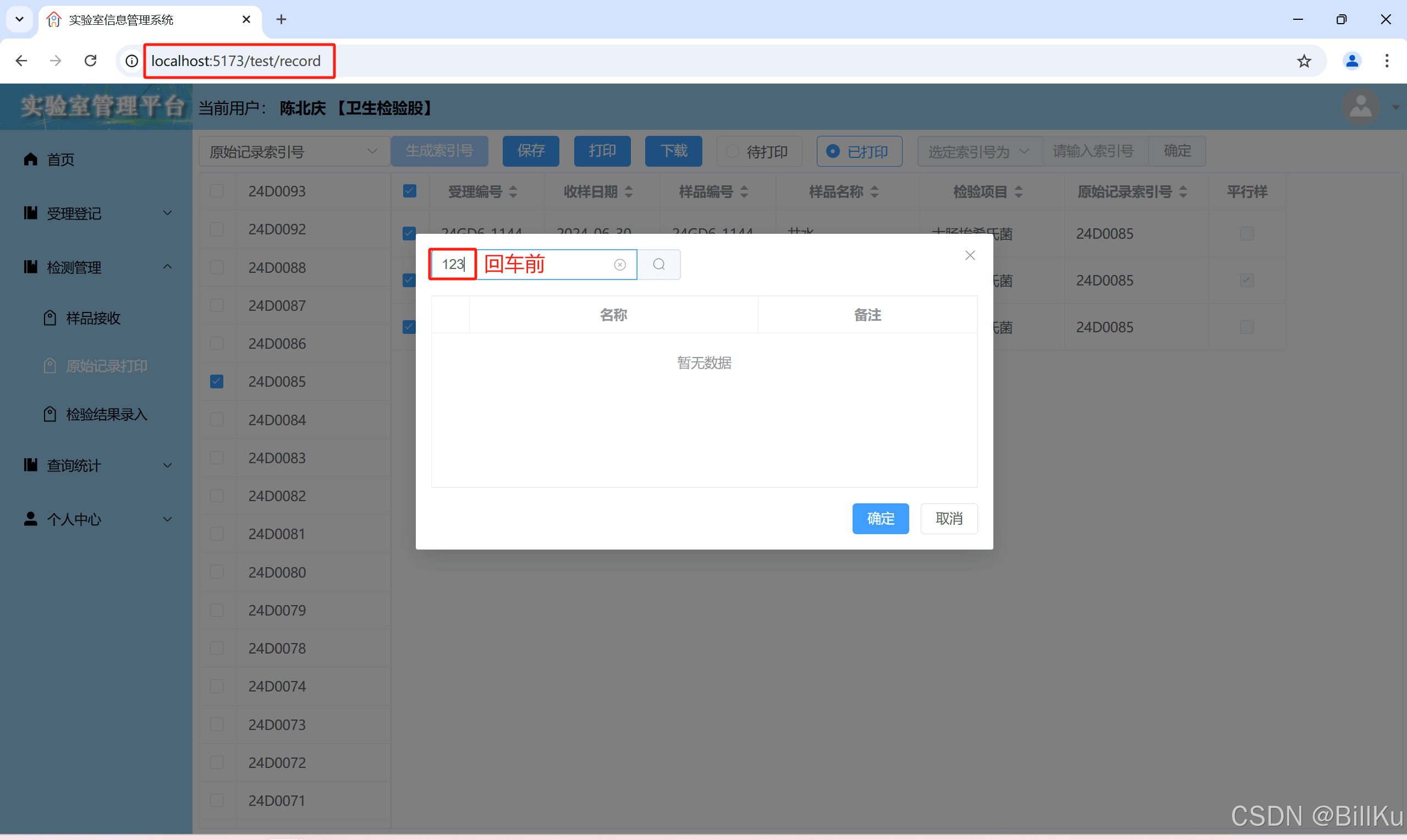
Task: Reload the page
Action: [91, 61]
